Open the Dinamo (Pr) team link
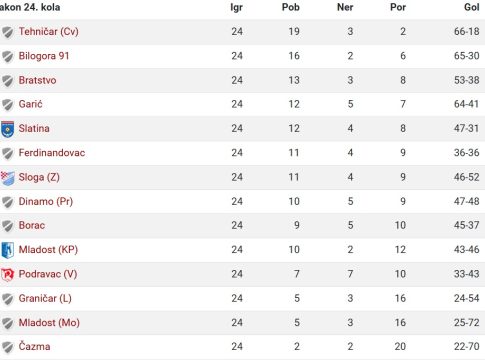Image resolution: width=485 pixels, height=360 pixels. coord(46,201)
